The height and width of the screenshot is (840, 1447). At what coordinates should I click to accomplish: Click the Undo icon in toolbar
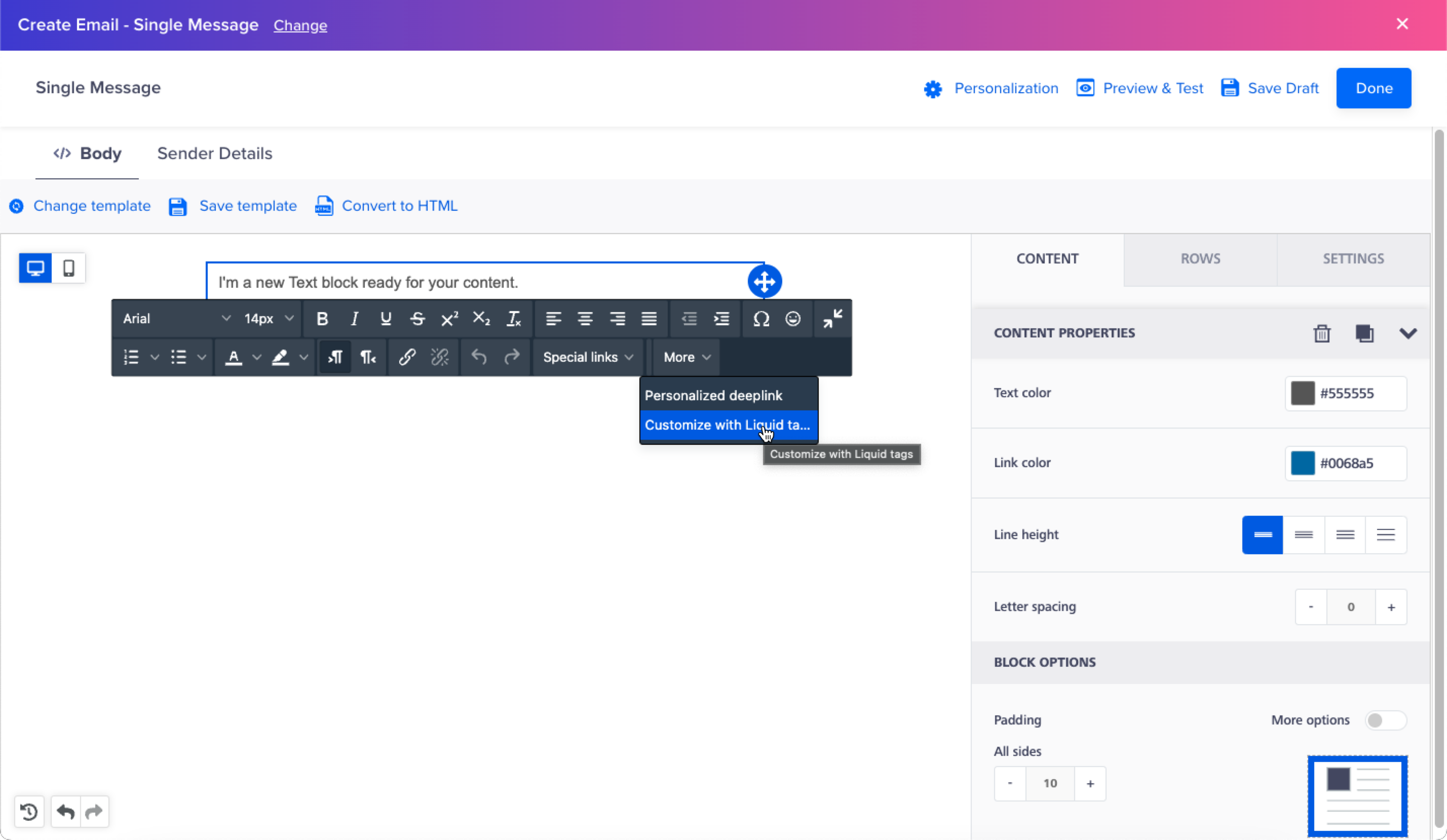click(478, 357)
